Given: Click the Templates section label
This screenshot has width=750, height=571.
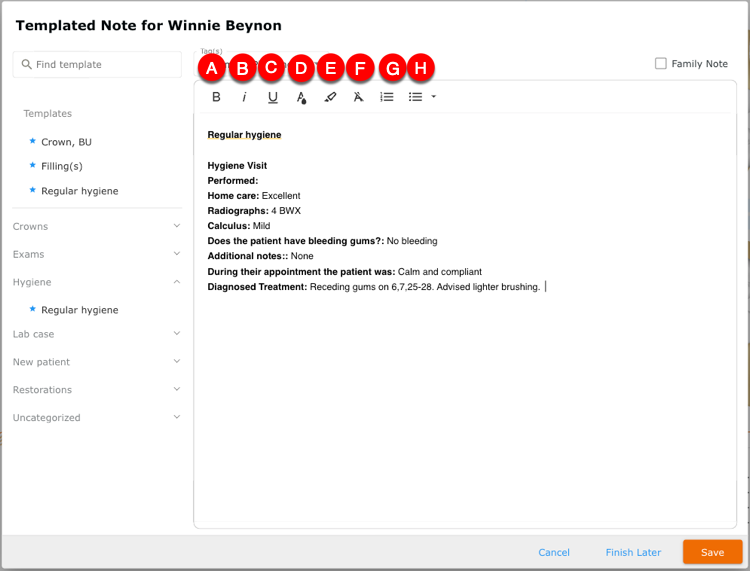Looking at the screenshot, I should coord(47,113).
